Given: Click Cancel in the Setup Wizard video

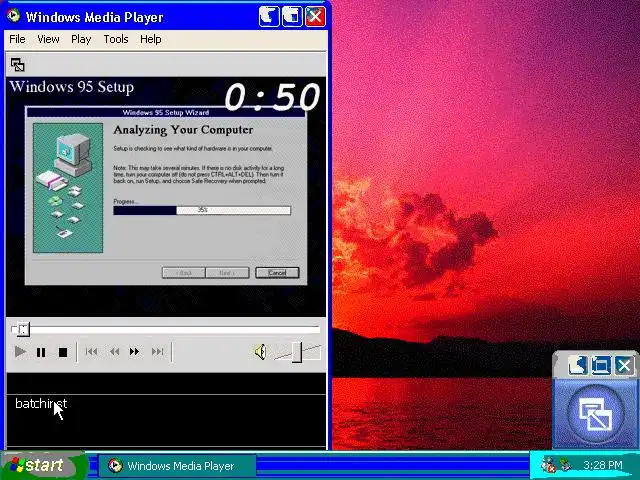Looking at the screenshot, I should tap(277, 273).
